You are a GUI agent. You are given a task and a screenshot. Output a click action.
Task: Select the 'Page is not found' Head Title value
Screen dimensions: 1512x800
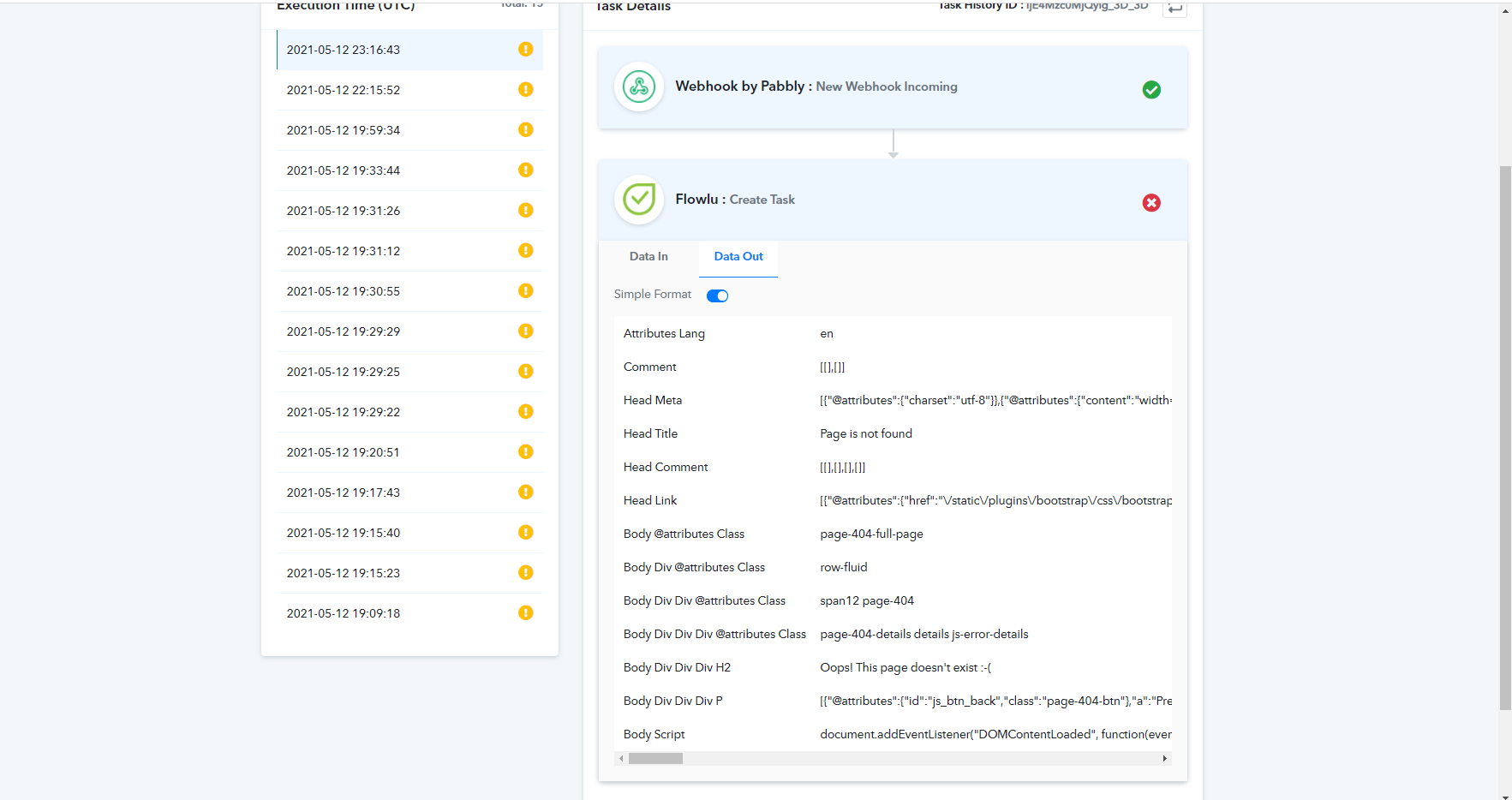866,434
